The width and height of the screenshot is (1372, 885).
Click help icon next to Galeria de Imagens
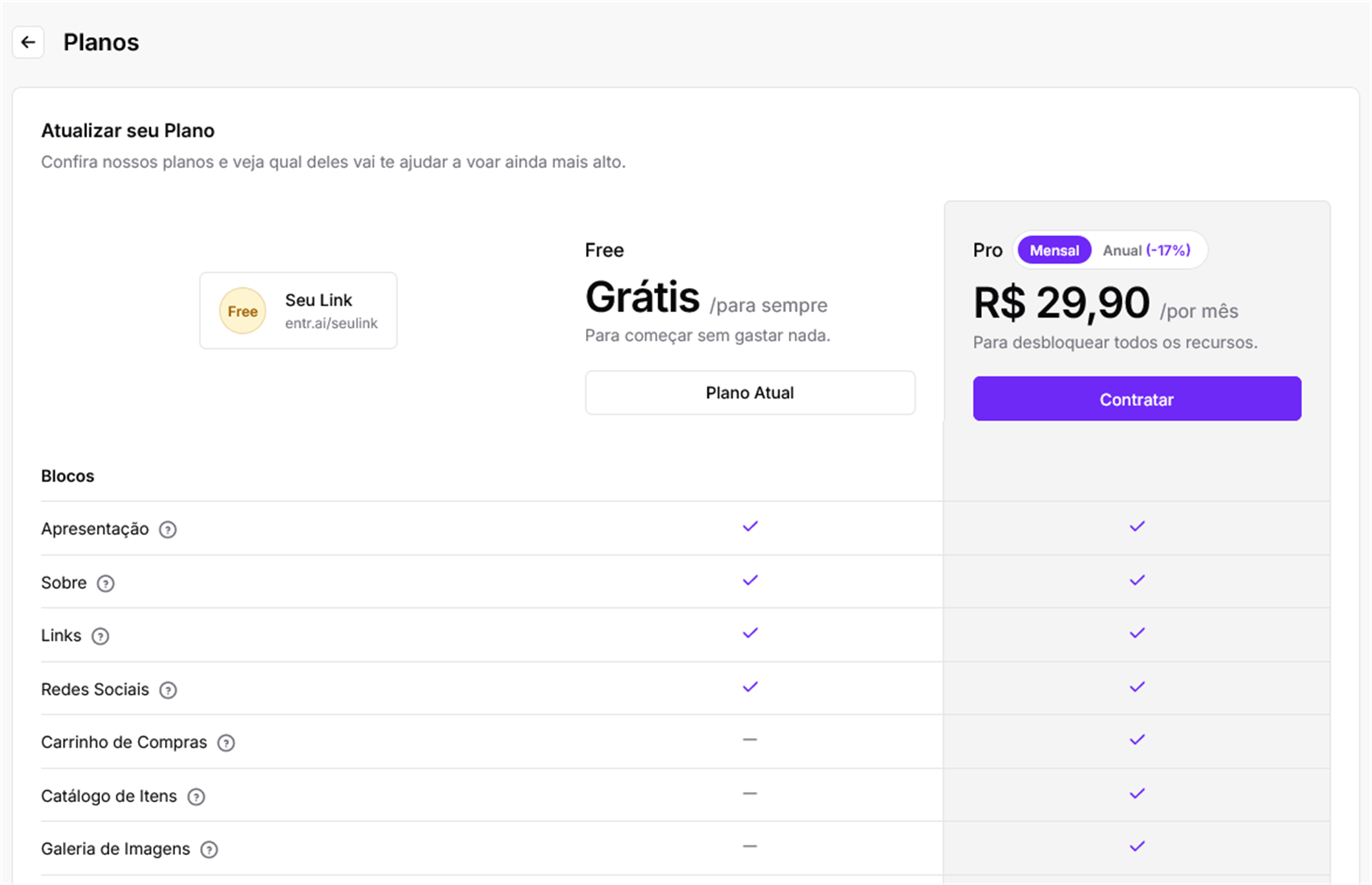[209, 849]
